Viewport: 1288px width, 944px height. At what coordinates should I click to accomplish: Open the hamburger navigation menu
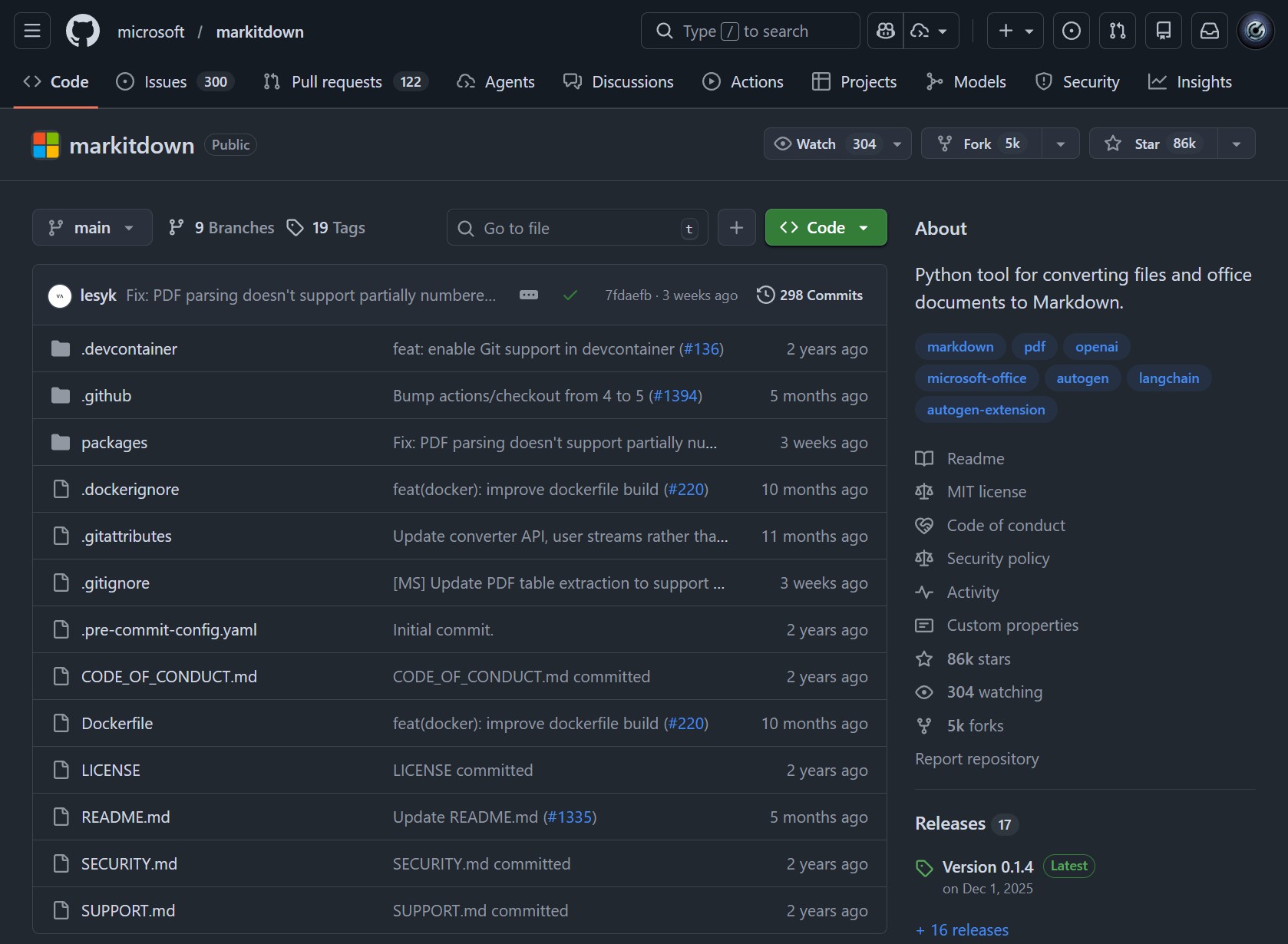(x=31, y=31)
